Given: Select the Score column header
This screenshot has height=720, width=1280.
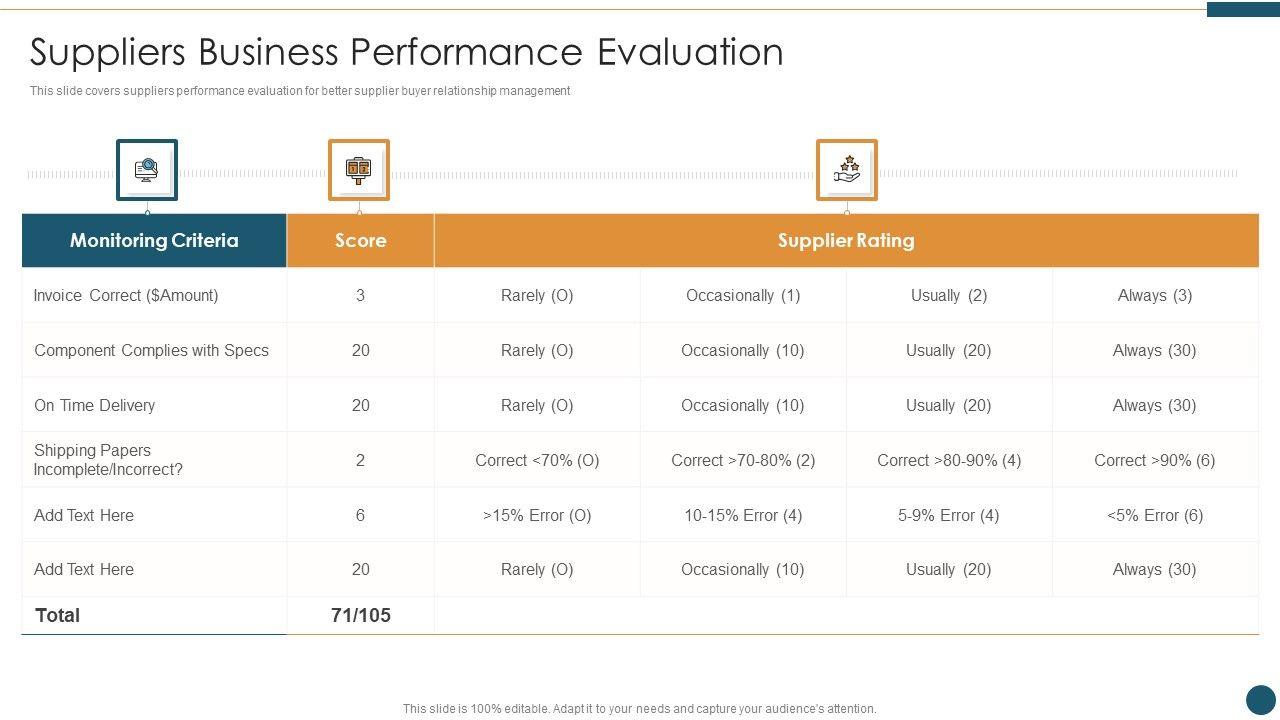Looking at the screenshot, I should coord(360,240).
